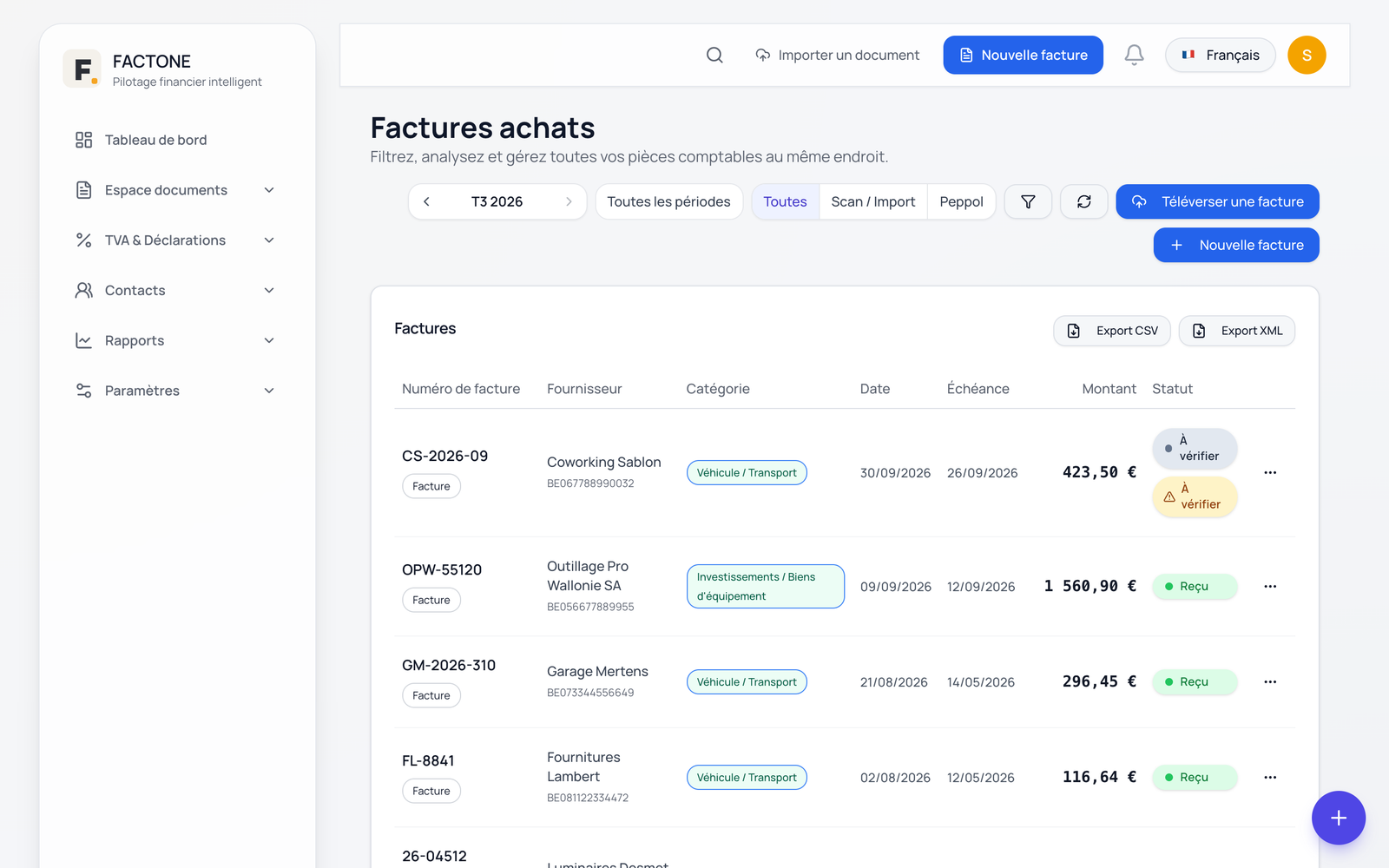Screen dimensions: 1389x868
Task: Click Coworking Sablon supplier name
Action: click(x=603, y=462)
